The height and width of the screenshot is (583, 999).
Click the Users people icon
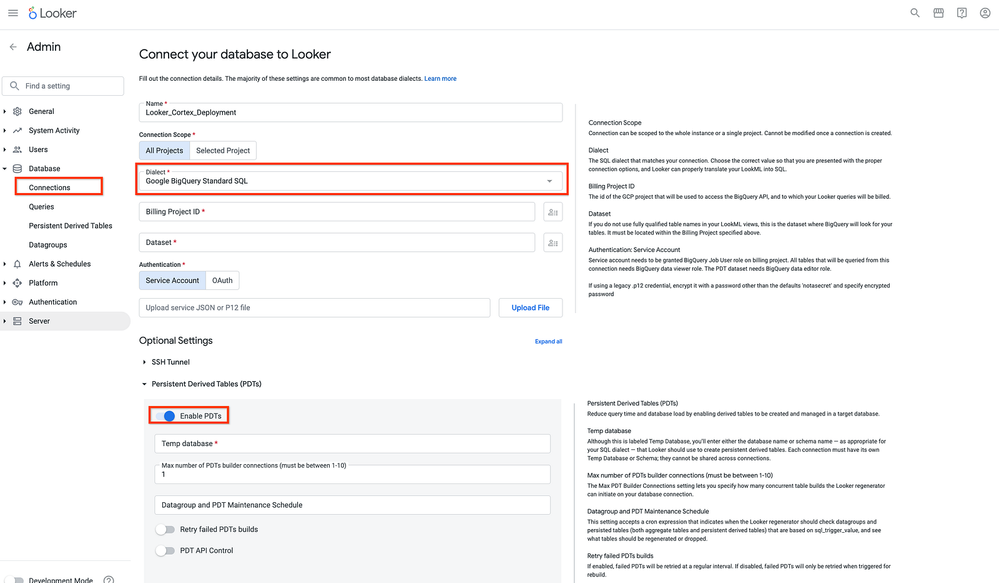coord(17,150)
